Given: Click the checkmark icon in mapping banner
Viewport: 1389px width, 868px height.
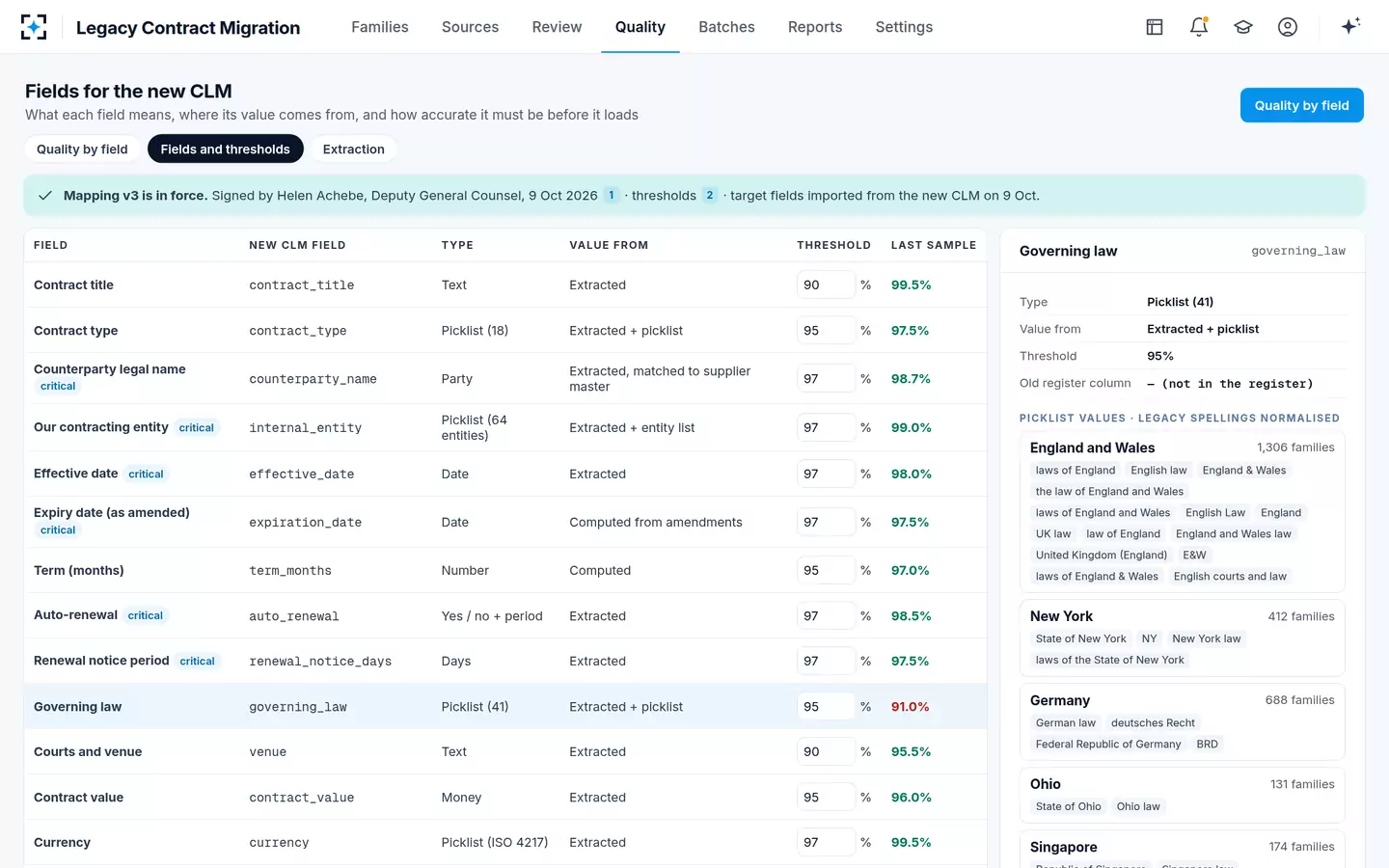Looking at the screenshot, I should tap(45, 196).
